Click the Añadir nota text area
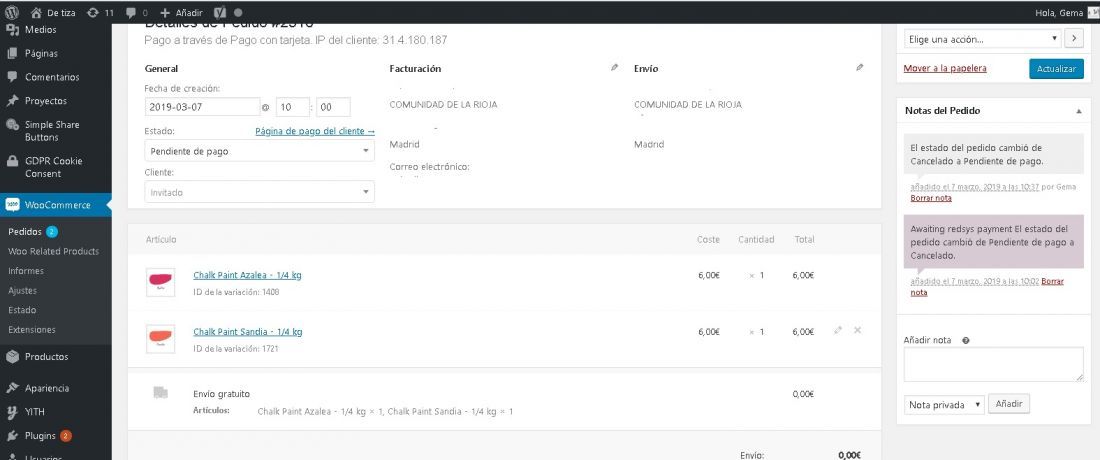This screenshot has width=1100, height=460. coord(993,365)
